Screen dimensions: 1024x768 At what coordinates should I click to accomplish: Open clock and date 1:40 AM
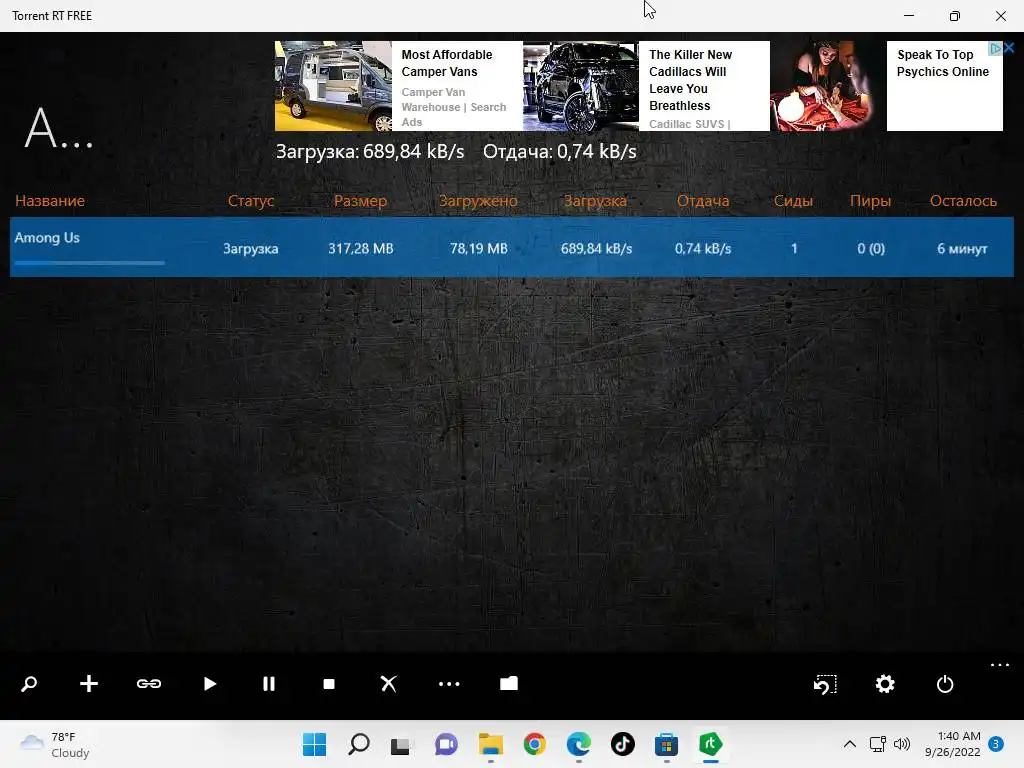point(953,744)
